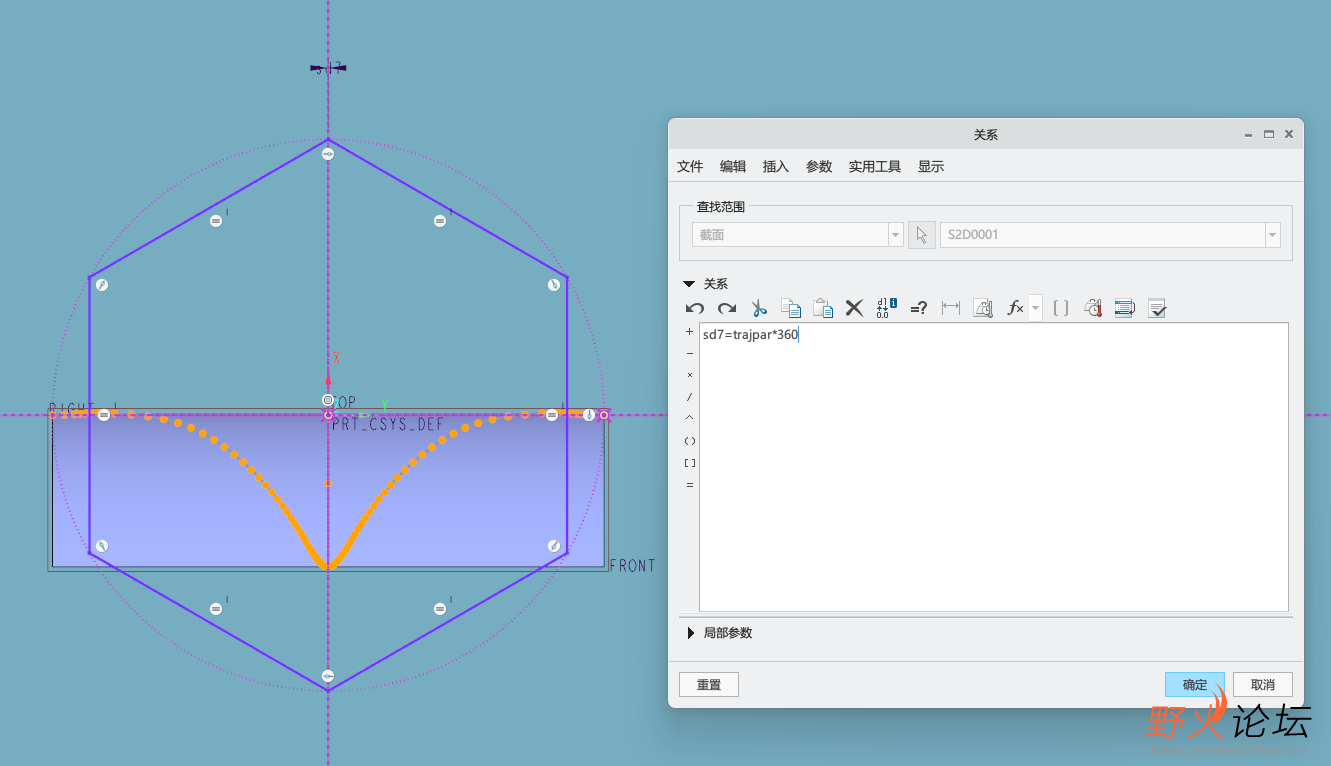Viewport: 1331px width, 766px height.
Task: Select the FRONT plane label
Action: click(x=633, y=565)
